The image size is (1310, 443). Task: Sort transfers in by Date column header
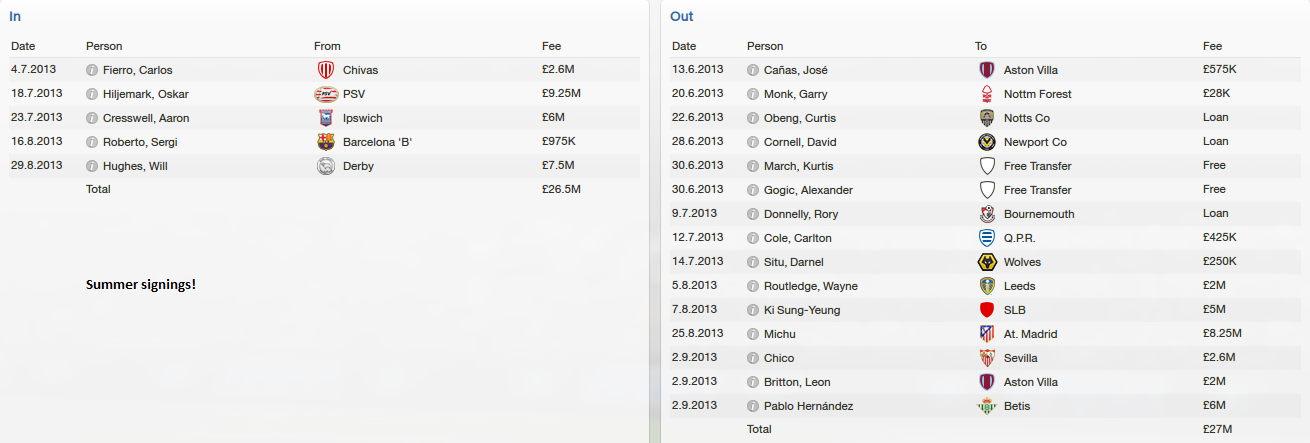tap(23, 46)
